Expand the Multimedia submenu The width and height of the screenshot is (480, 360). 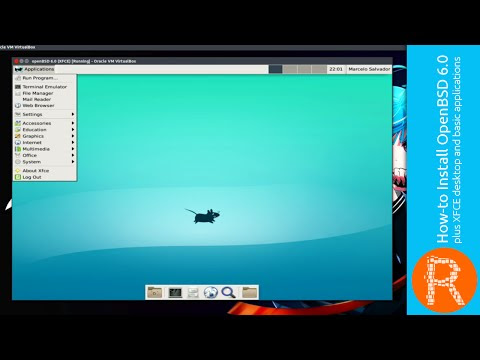point(45,149)
